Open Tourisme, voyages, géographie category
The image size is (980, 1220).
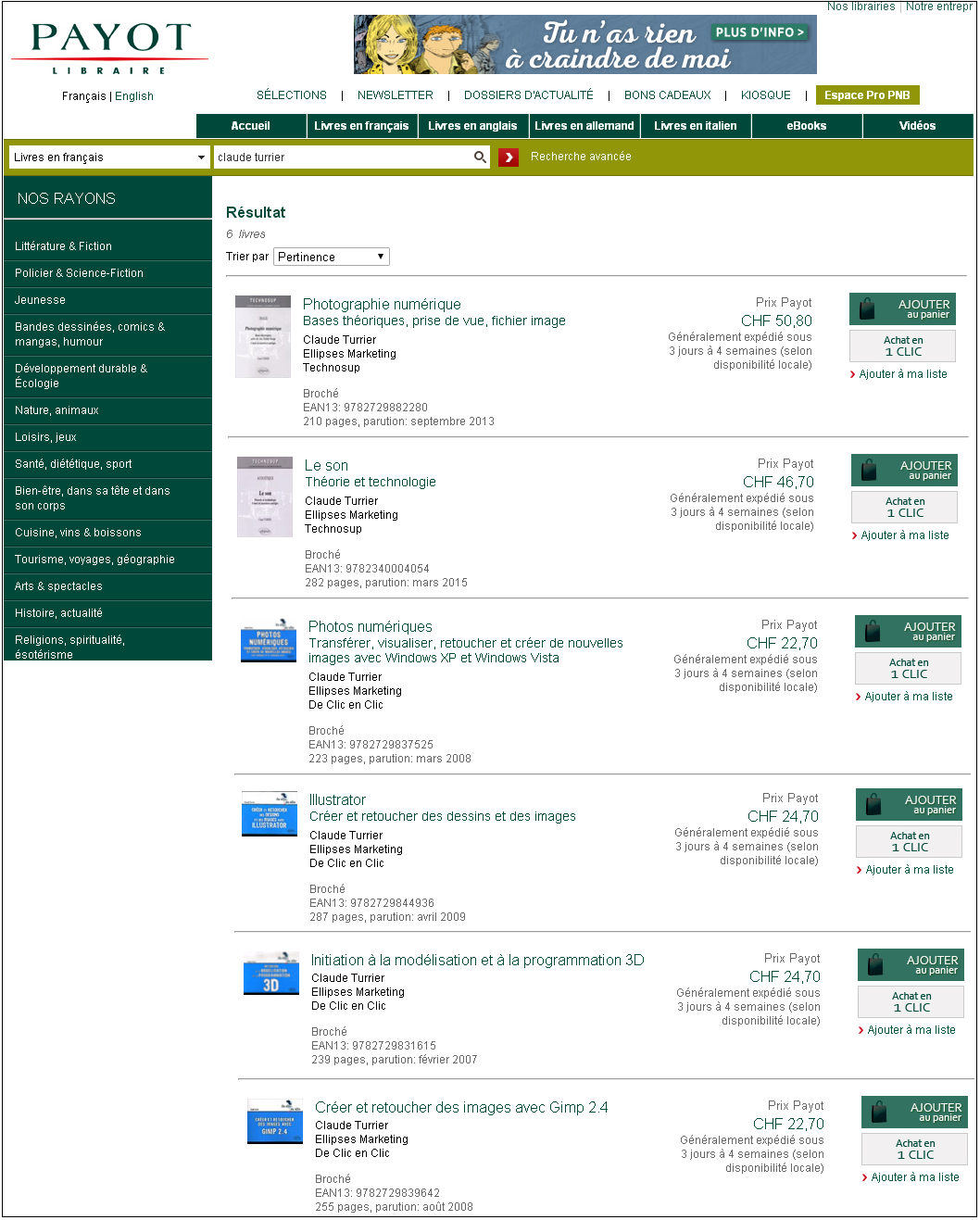tap(107, 560)
